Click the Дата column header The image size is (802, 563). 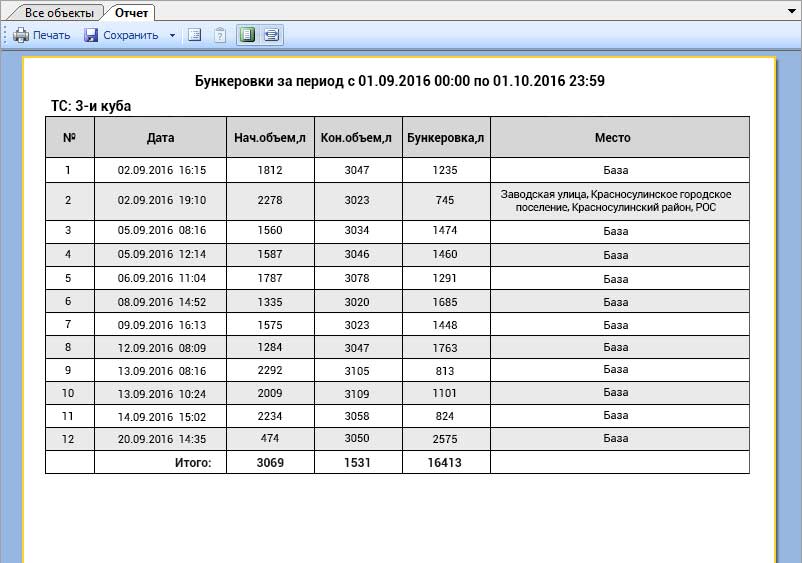click(x=160, y=138)
